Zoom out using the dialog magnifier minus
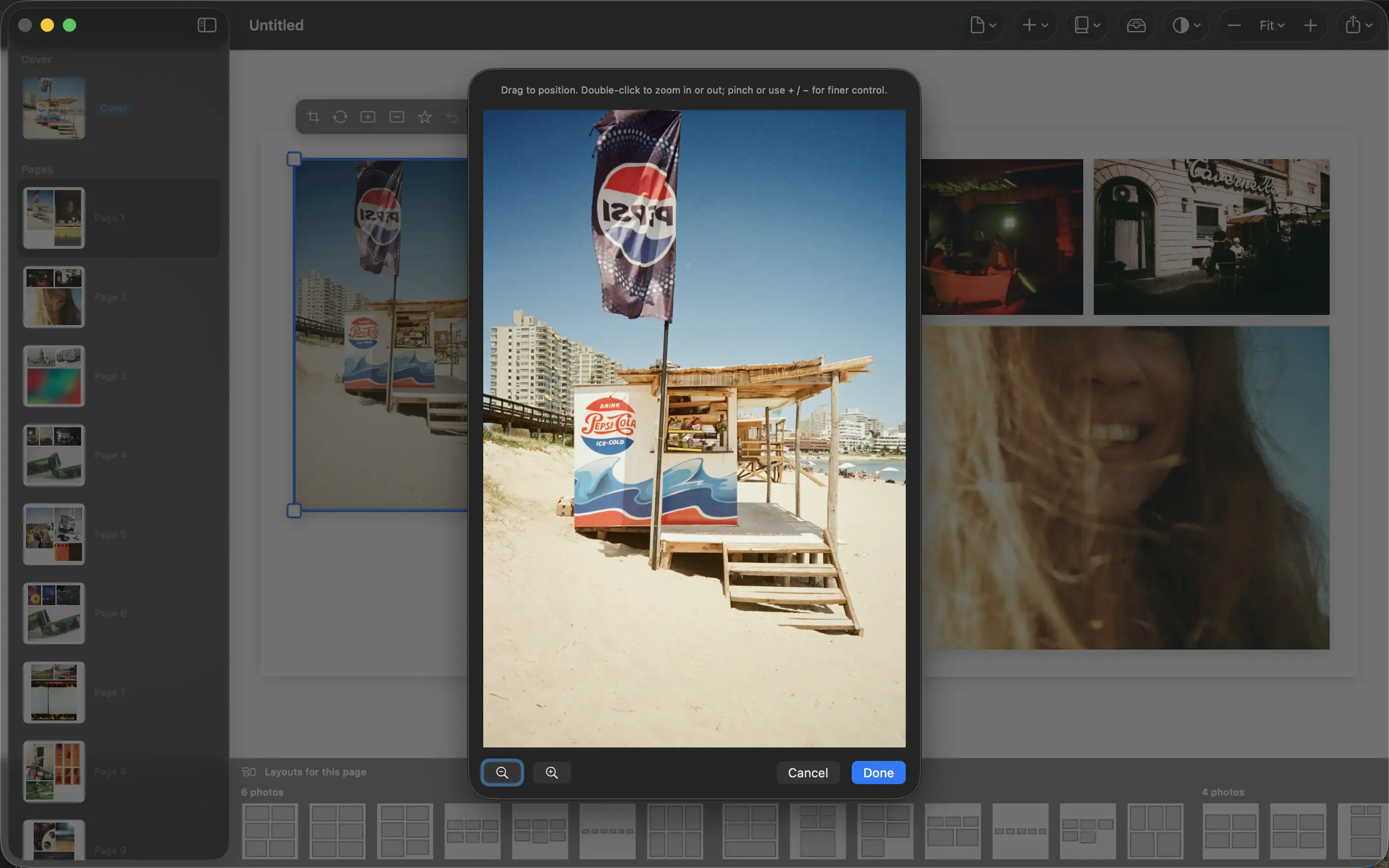The image size is (1389, 868). 502,773
